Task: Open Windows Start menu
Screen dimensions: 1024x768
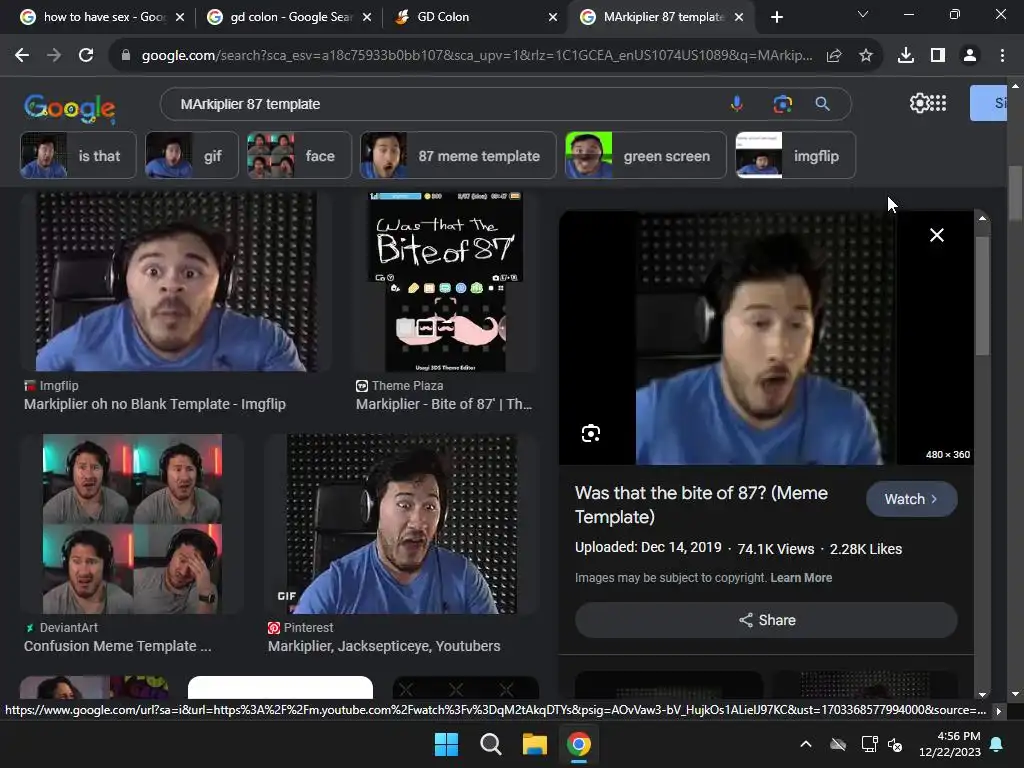Action: [x=447, y=744]
